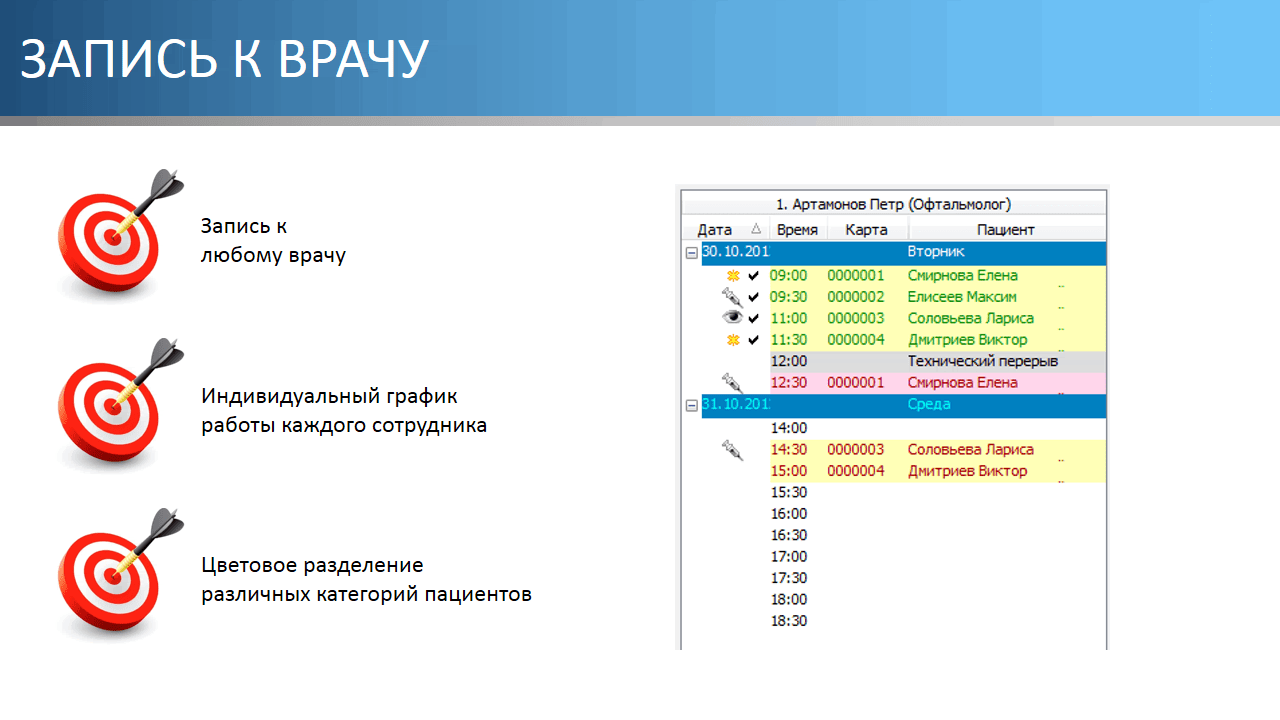
Task: Click patient Смирнова Елена at 09:00
Action: click(x=963, y=275)
